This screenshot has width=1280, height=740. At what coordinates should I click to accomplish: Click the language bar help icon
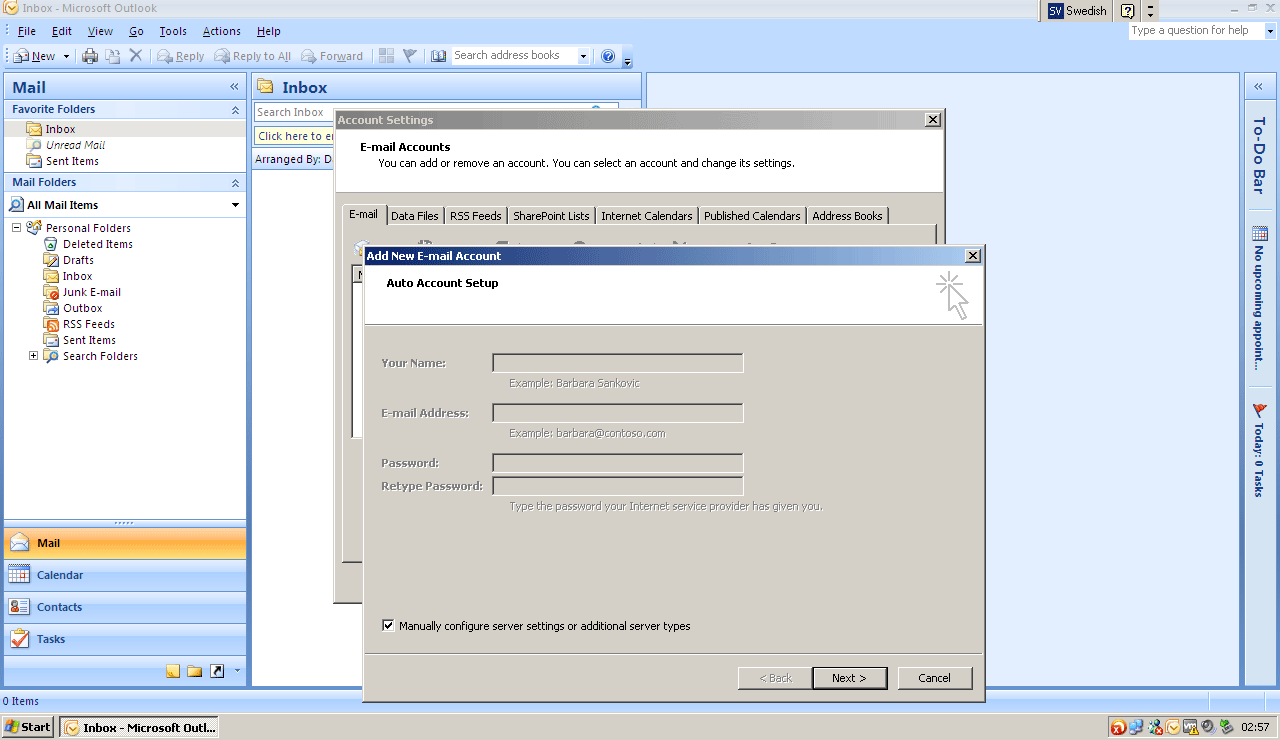point(1128,11)
